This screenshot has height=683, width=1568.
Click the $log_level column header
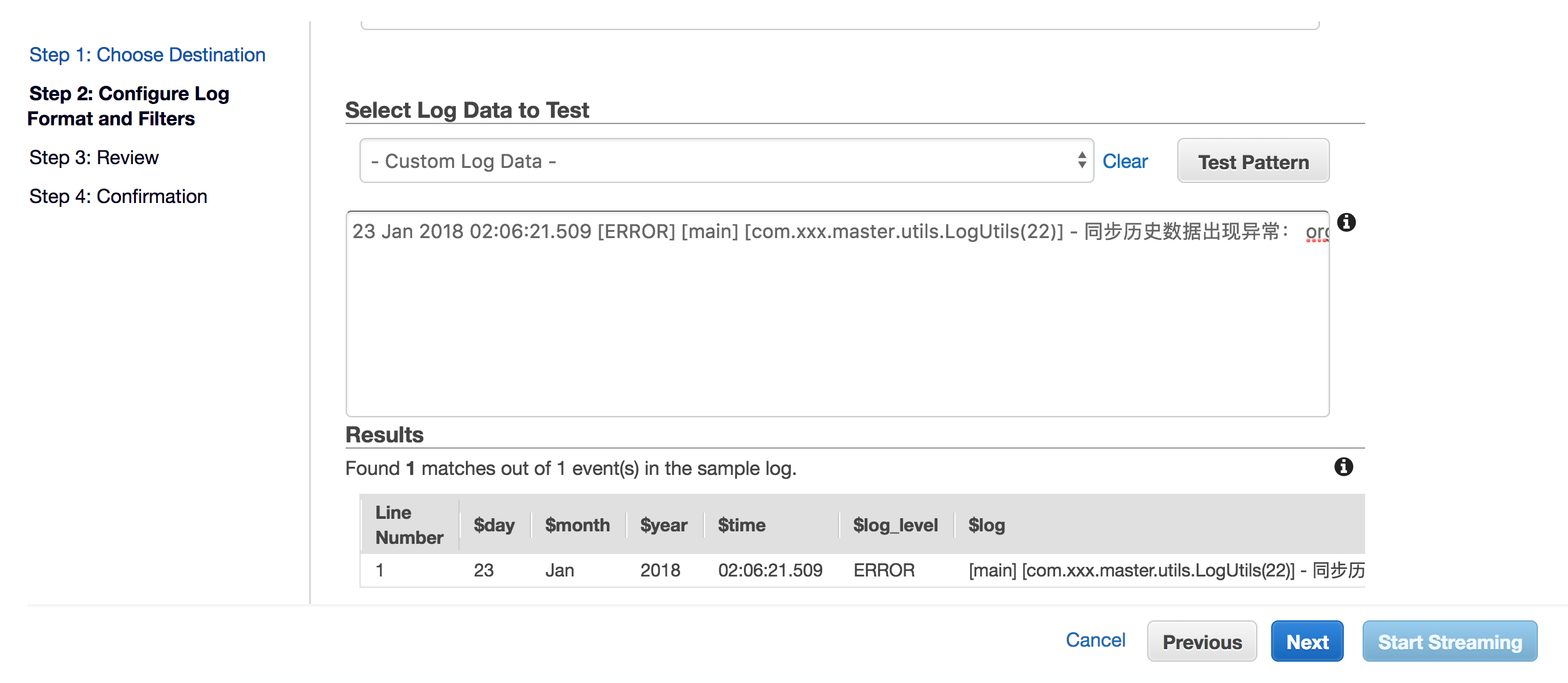[895, 525]
